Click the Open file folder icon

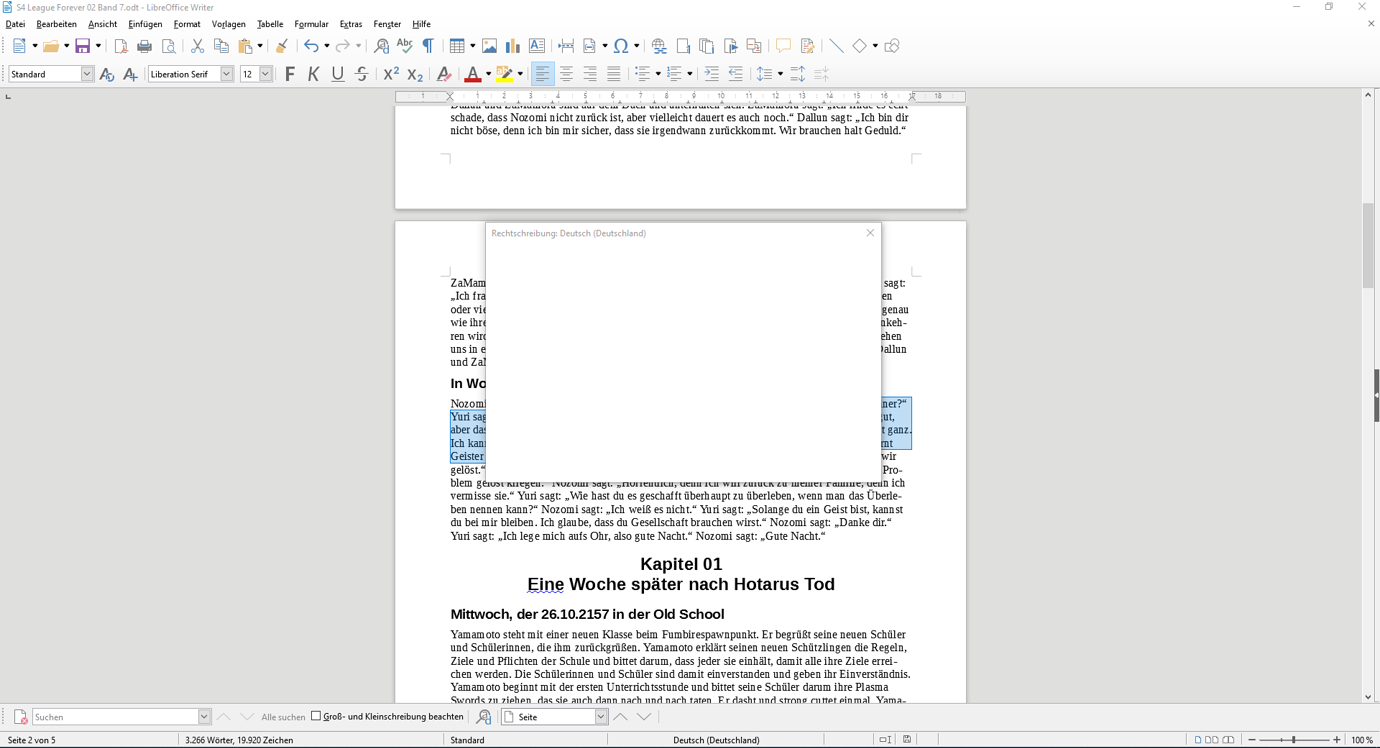[50, 46]
